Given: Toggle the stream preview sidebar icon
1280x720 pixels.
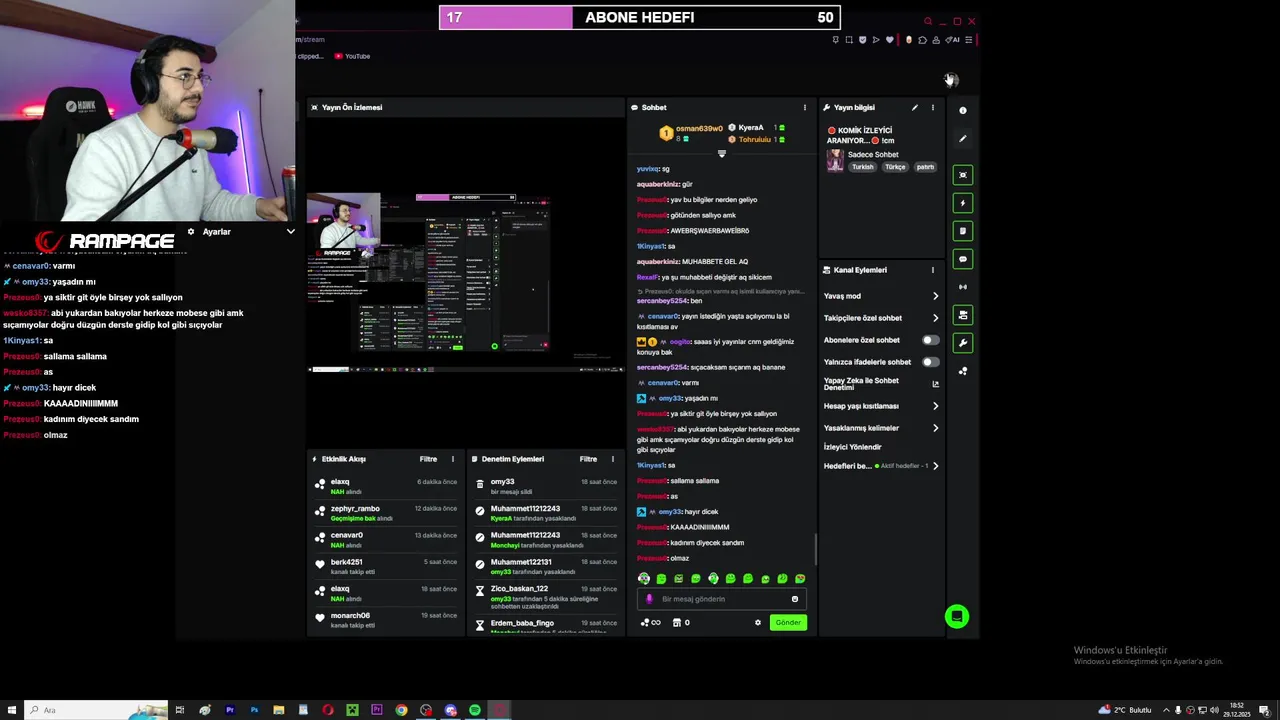Looking at the screenshot, I should (963, 175).
